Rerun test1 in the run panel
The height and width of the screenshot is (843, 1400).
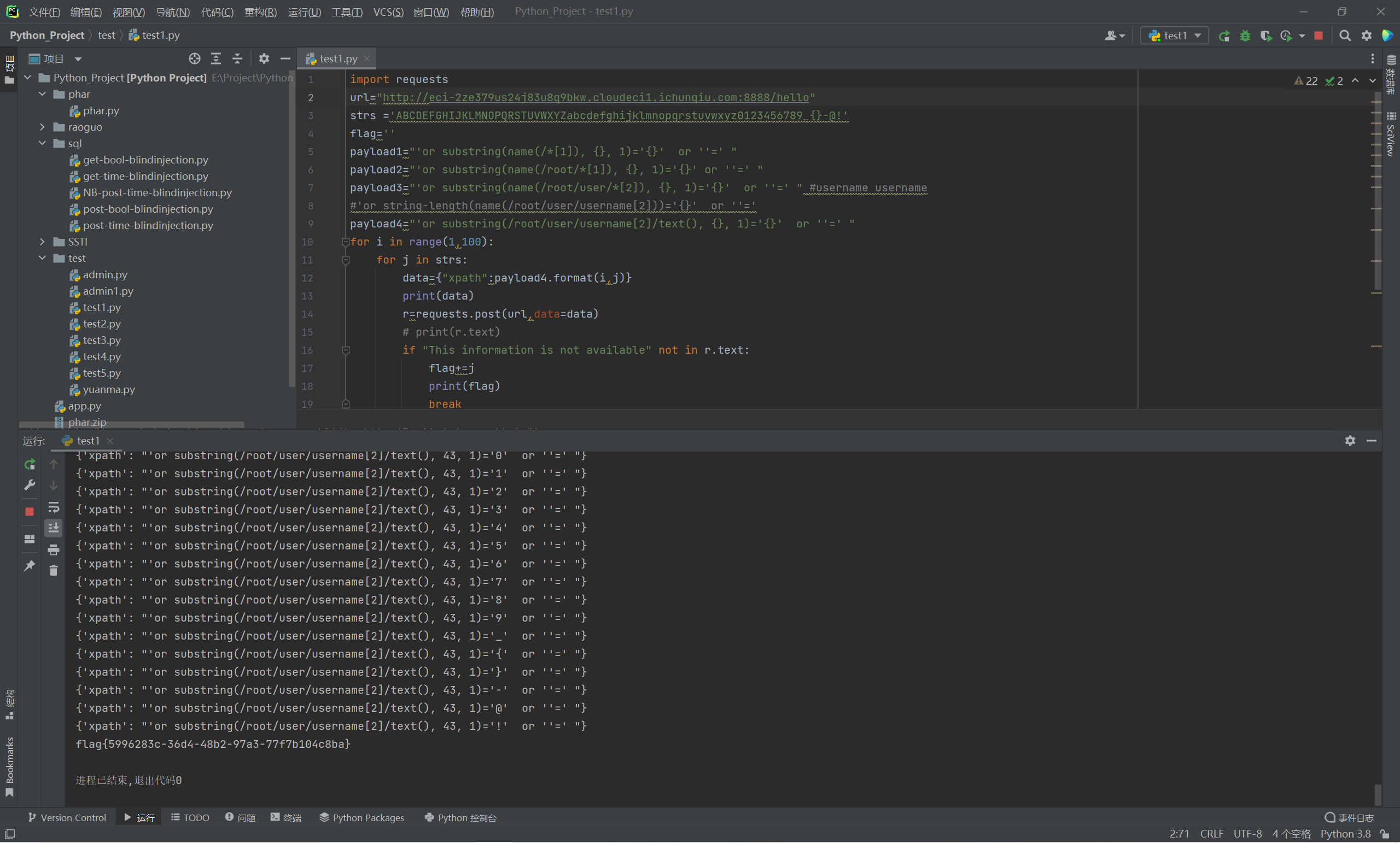coord(30,464)
